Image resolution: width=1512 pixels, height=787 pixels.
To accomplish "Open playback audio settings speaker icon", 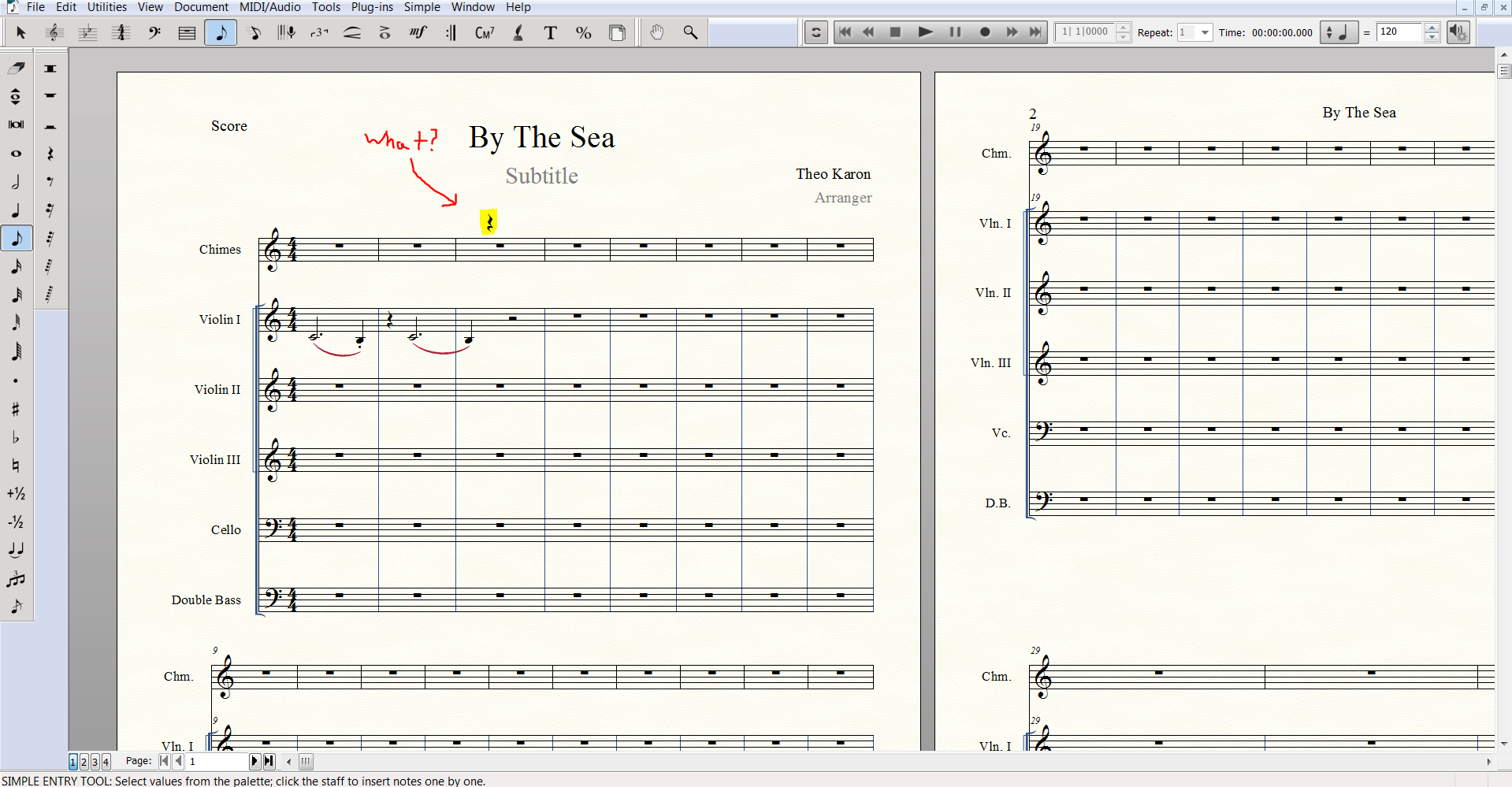I will pos(1458,33).
